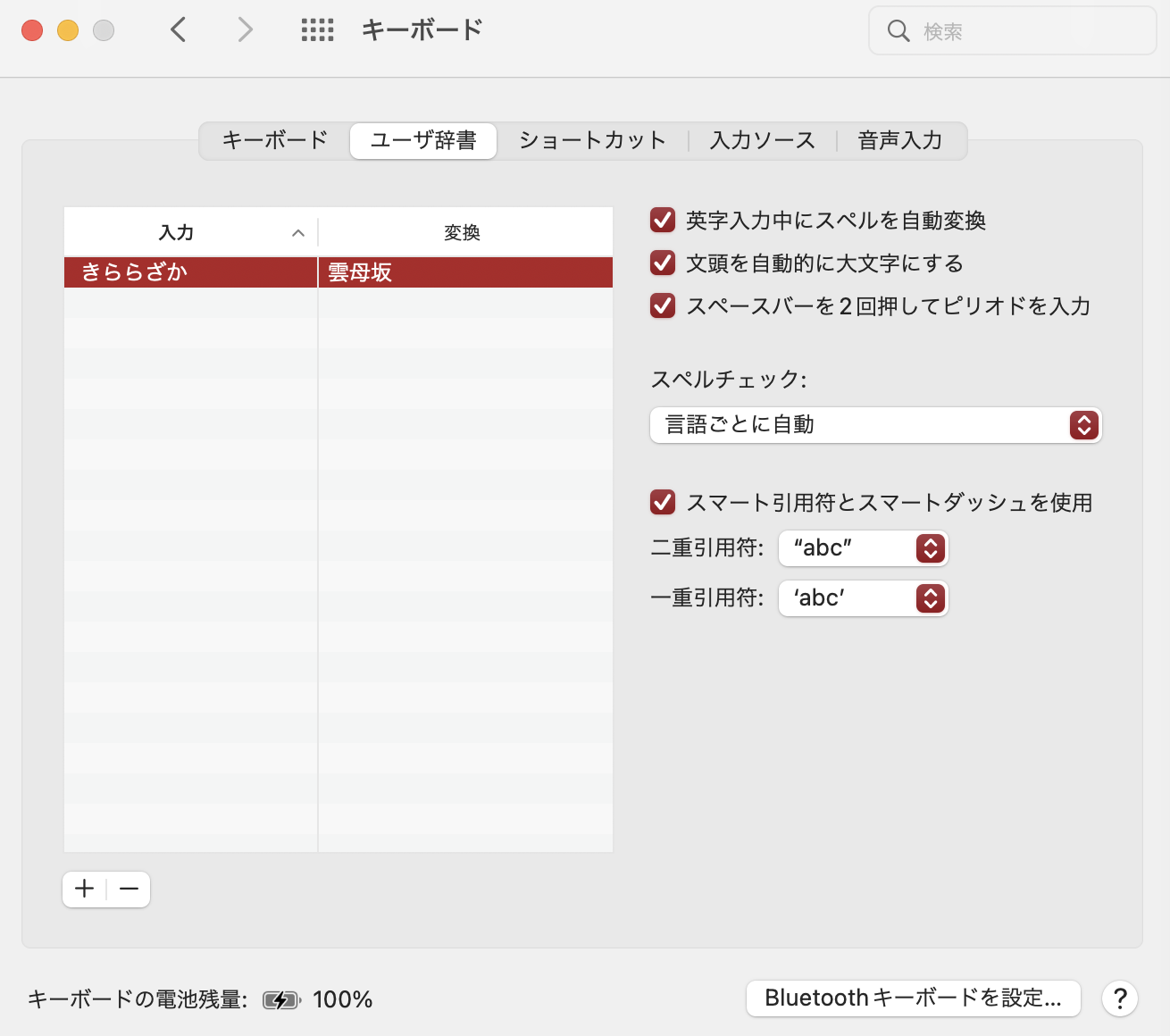The image size is (1170, 1036).
Task: Open the スペルチェック dropdown menu
Action: coord(875,425)
